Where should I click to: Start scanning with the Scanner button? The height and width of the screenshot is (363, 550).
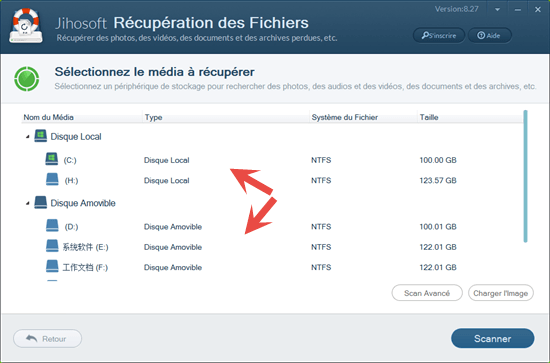[492, 338]
